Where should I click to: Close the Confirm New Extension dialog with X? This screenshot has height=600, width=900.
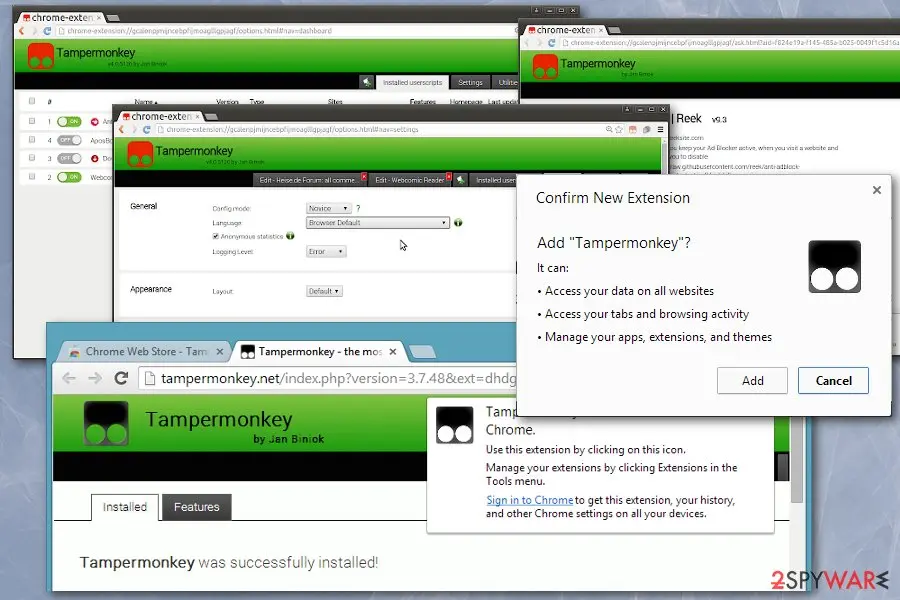(876, 190)
